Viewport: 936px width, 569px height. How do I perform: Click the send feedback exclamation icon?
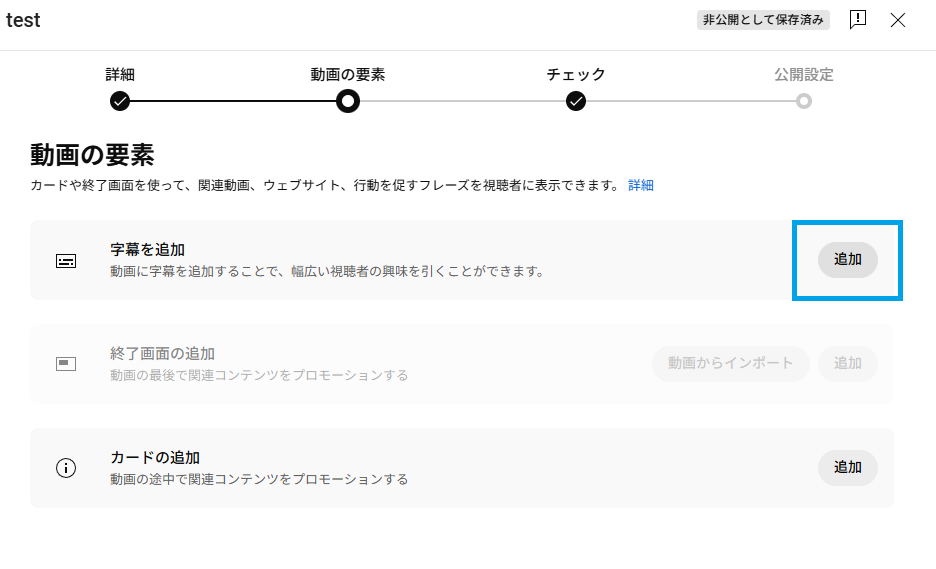857,20
